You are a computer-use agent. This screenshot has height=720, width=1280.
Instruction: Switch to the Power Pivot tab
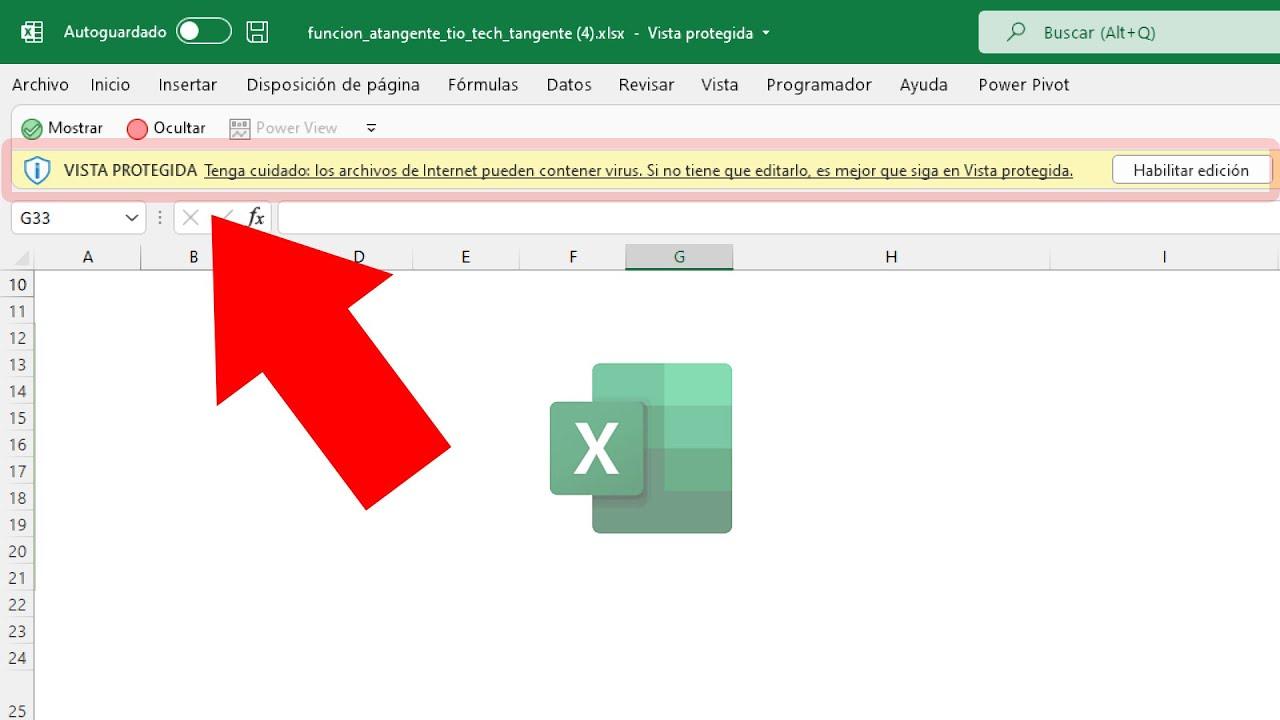click(1023, 85)
